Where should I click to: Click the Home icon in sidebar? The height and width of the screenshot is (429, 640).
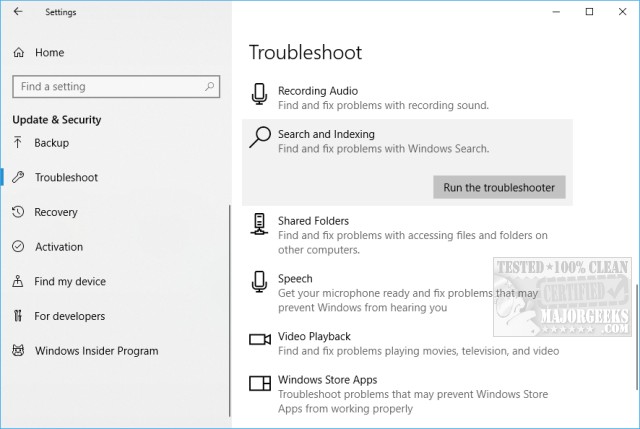18,52
